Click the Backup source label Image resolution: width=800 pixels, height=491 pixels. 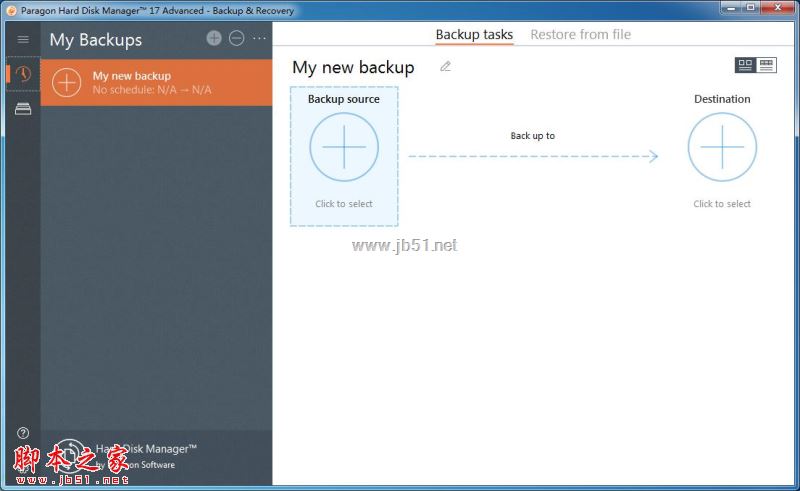tap(344, 99)
